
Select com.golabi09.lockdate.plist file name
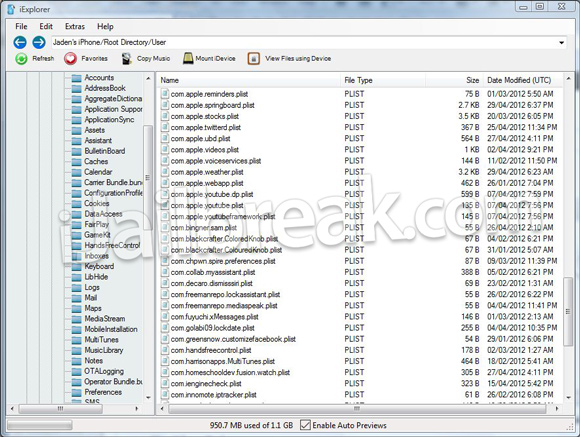pyautogui.click(x=212, y=328)
